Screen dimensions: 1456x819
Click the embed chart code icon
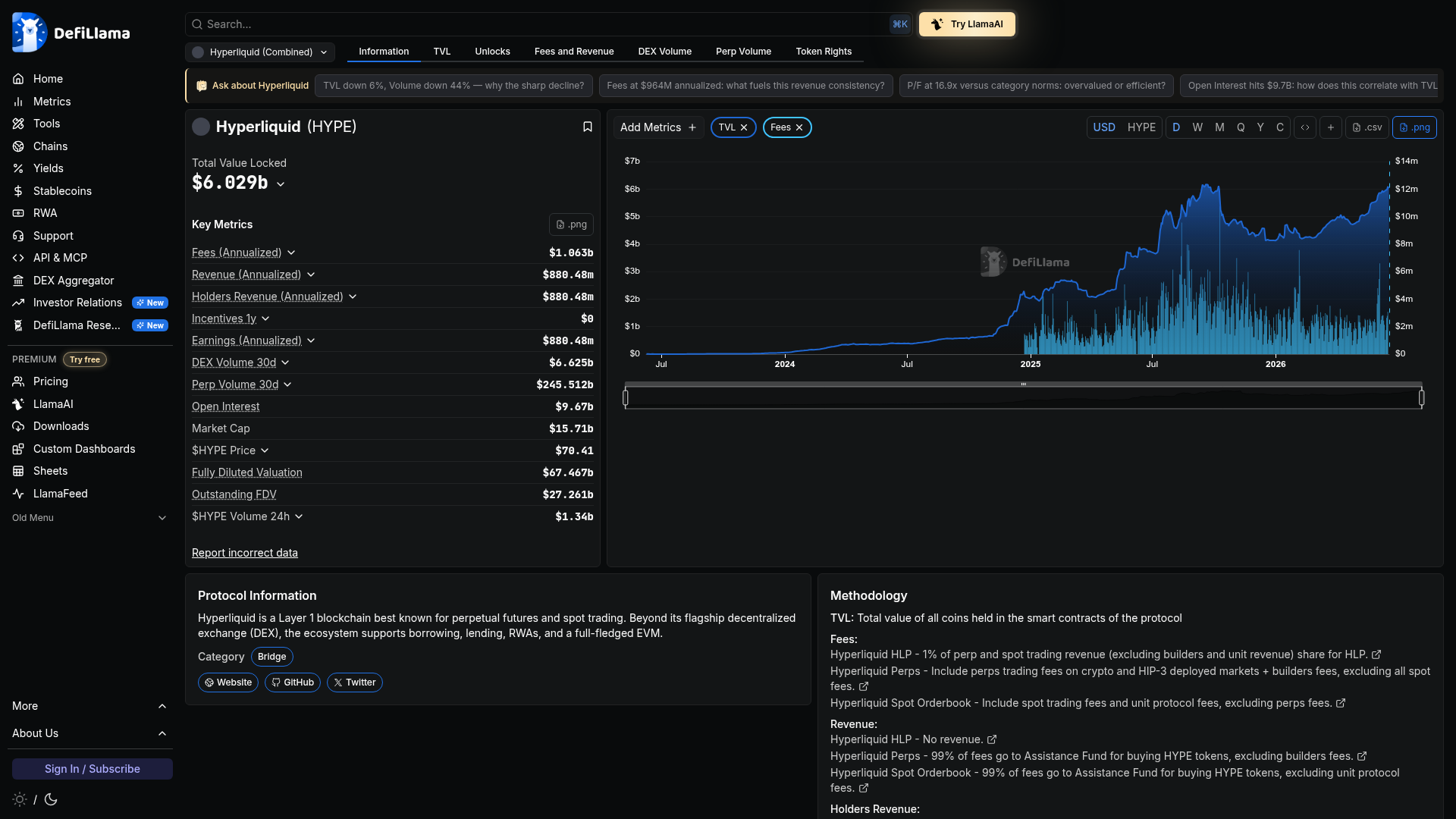(x=1305, y=127)
